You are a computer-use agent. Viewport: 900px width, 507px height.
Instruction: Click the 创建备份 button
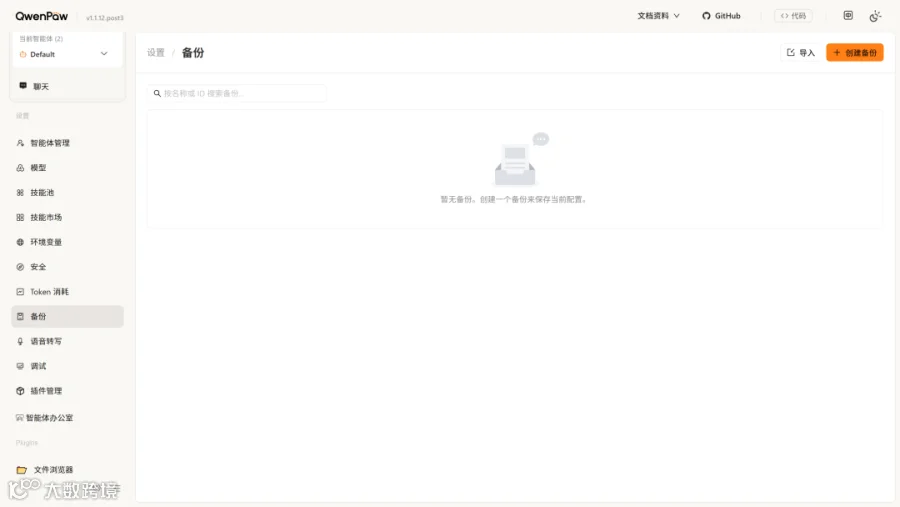pos(855,52)
